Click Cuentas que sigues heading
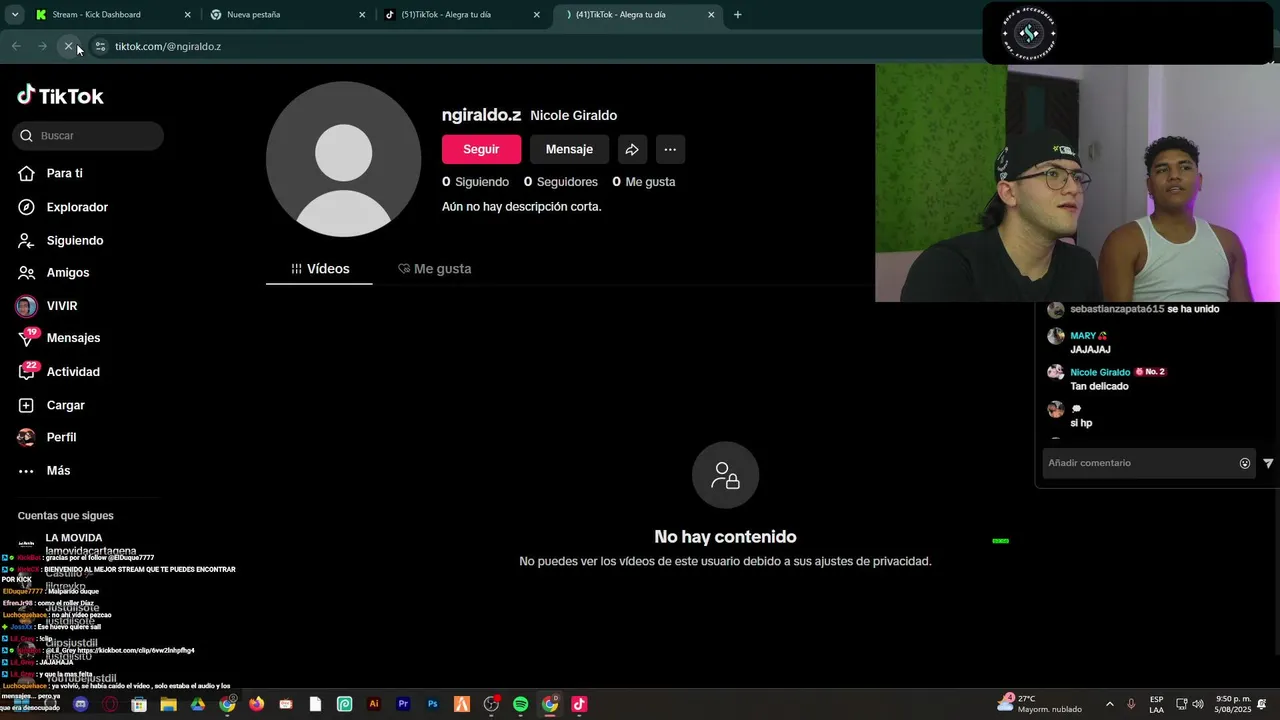 (65, 516)
